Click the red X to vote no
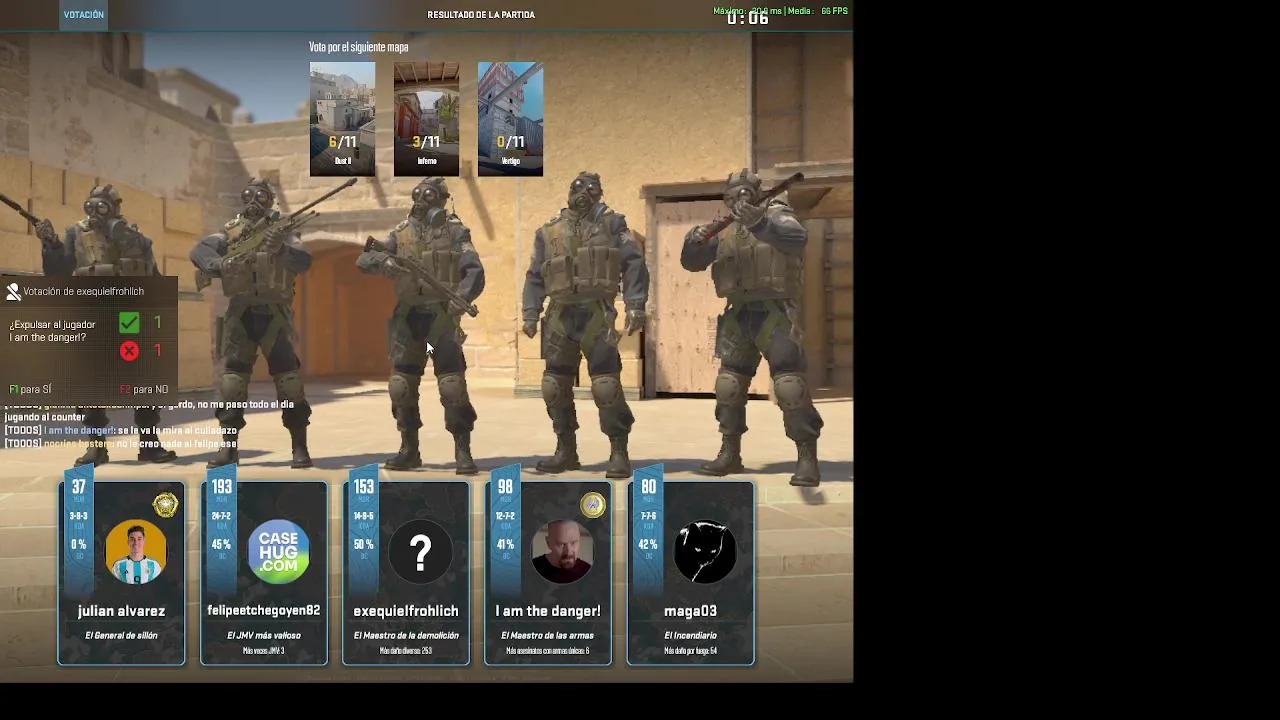This screenshot has width=1280, height=720. (x=129, y=351)
